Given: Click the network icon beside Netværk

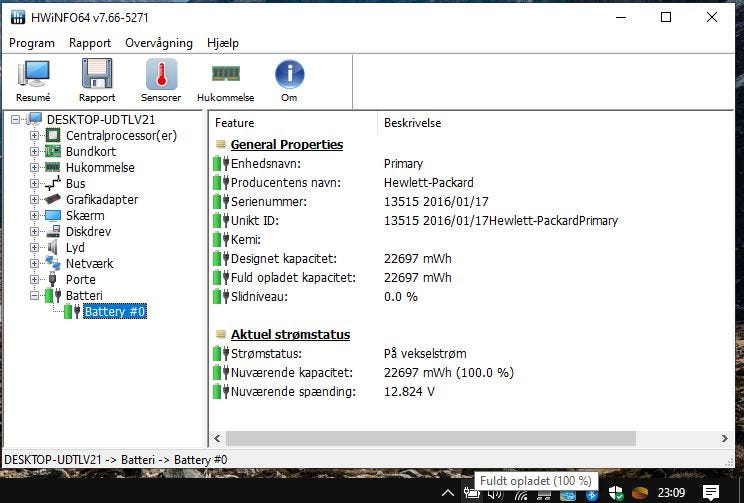Looking at the screenshot, I should click(x=53, y=263).
